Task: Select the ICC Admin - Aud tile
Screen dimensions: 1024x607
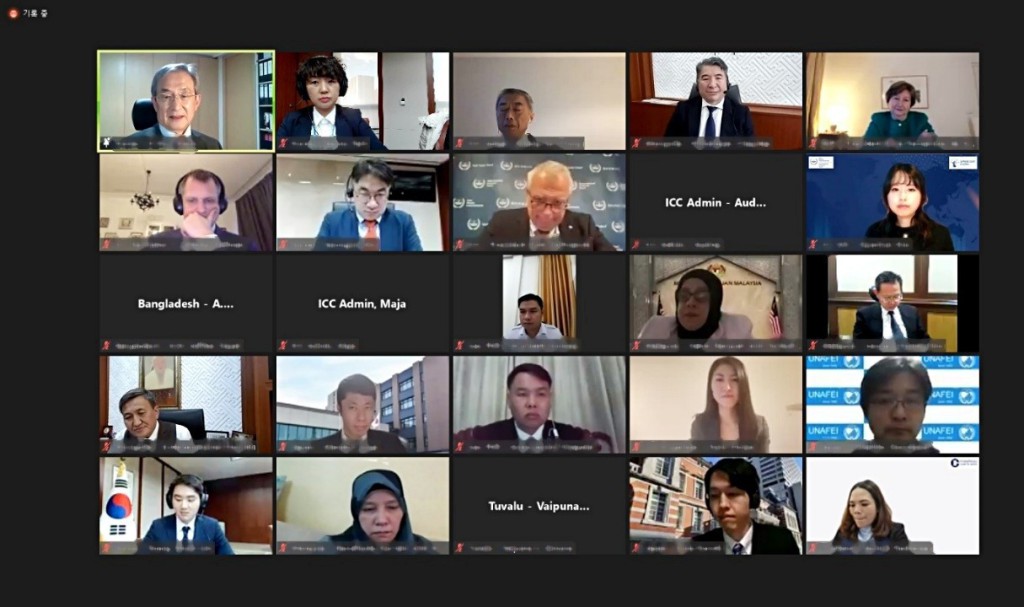Action: [x=716, y=203]
